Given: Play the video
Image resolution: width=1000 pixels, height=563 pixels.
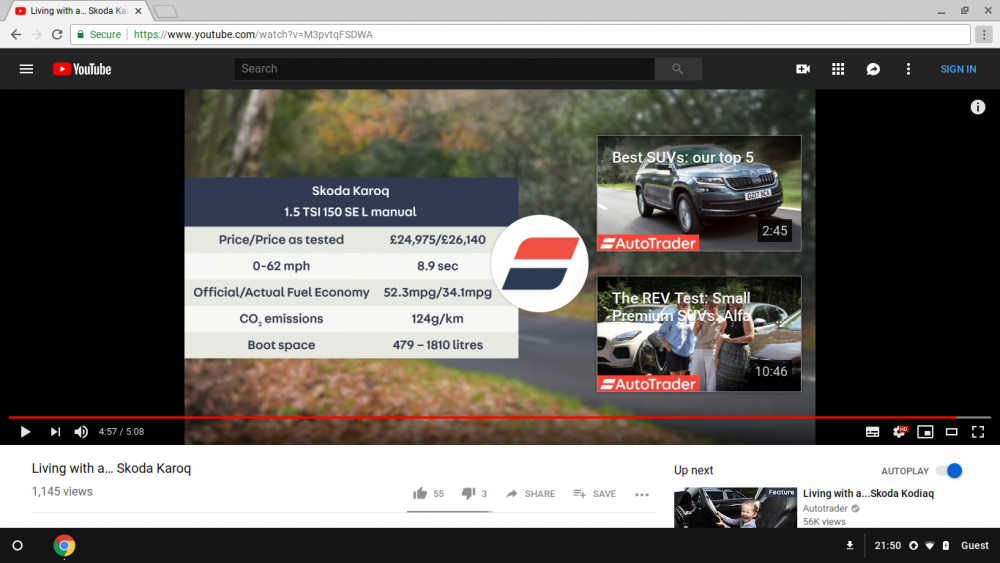Looking at the screenshot, I should coord(25,432).
